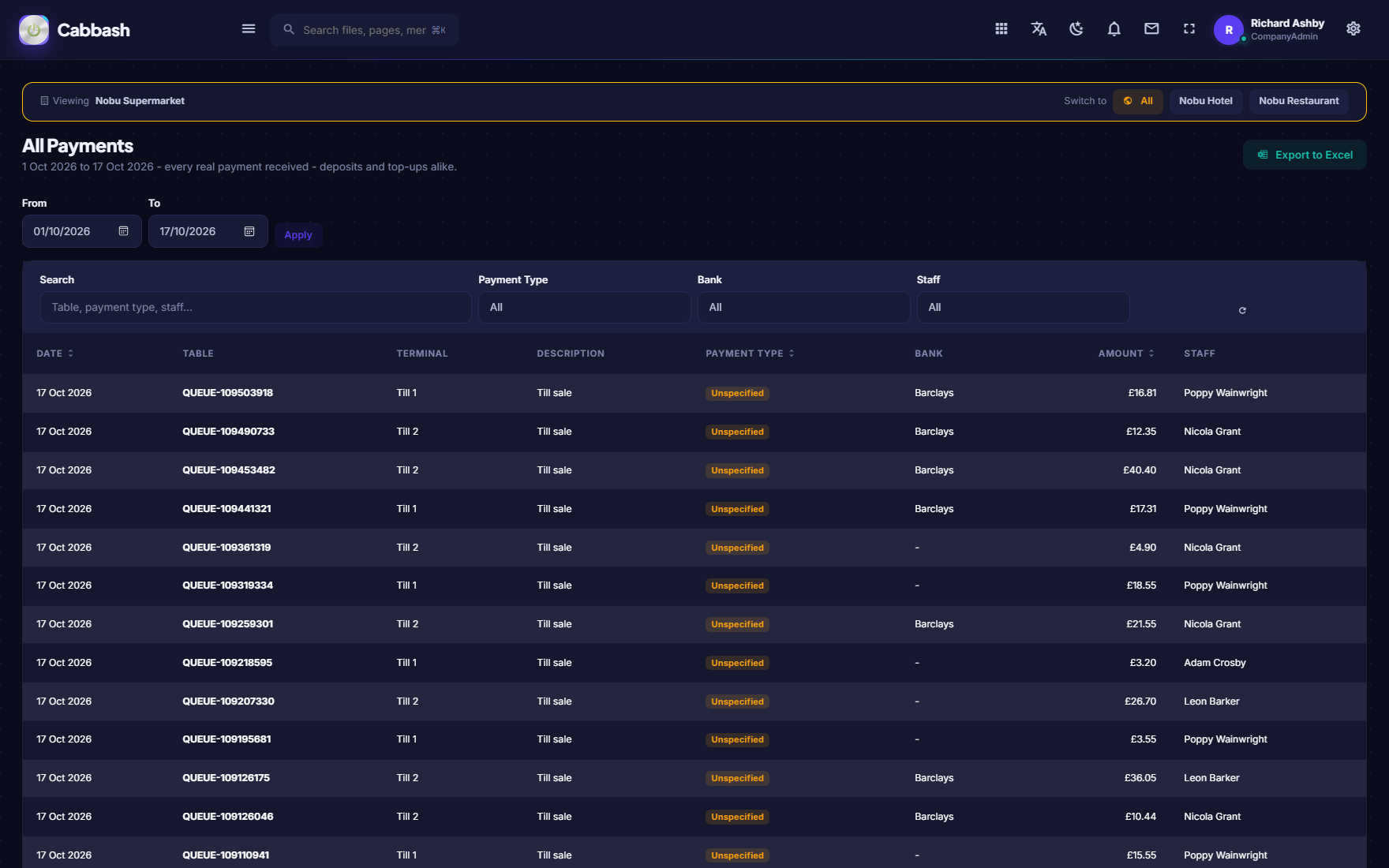Click the Cabbash logo icon
This screenshot has width=1389, height=868.
tap(34, 30)
